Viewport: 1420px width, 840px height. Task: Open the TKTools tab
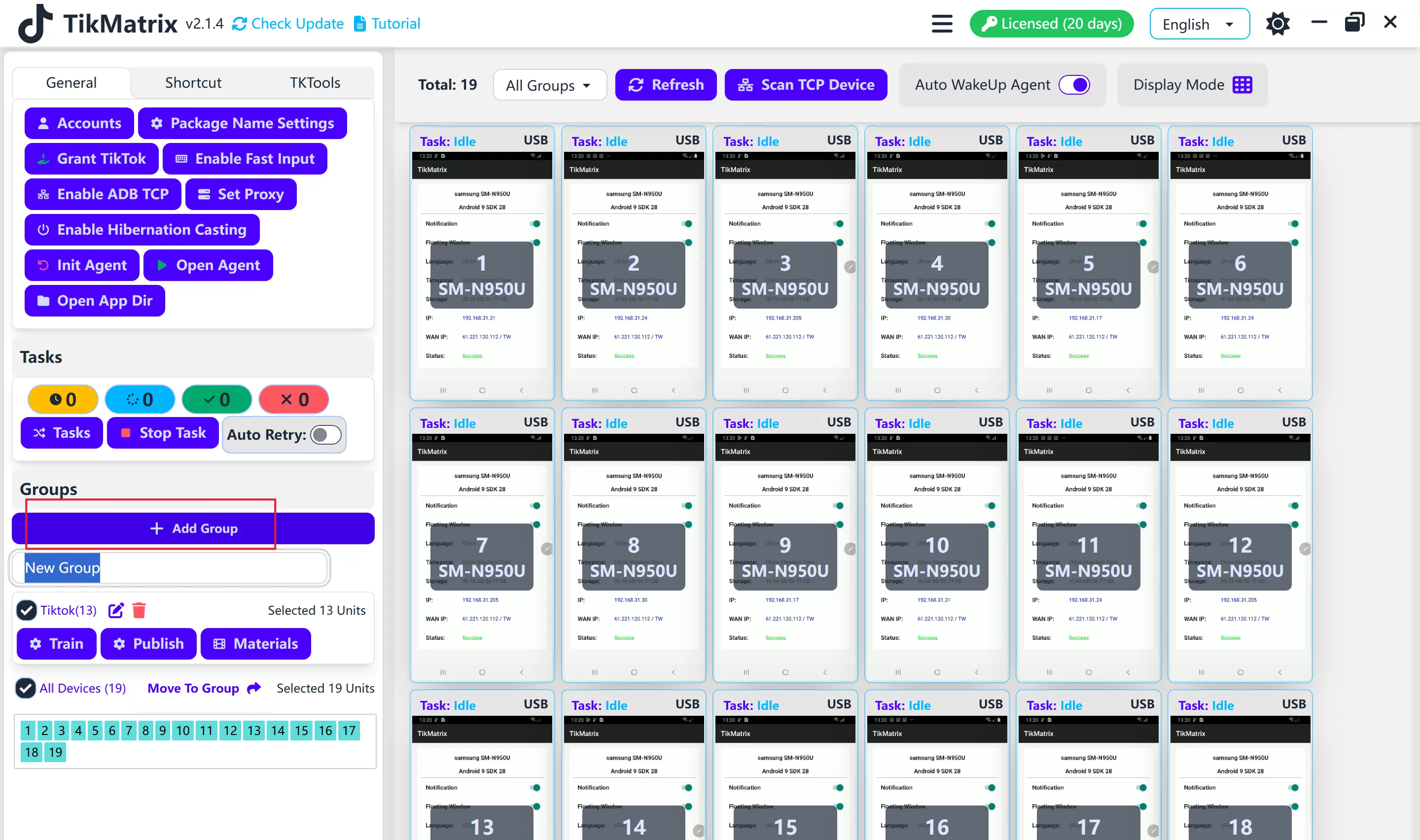pyautogui.click(x=315, y=83)
